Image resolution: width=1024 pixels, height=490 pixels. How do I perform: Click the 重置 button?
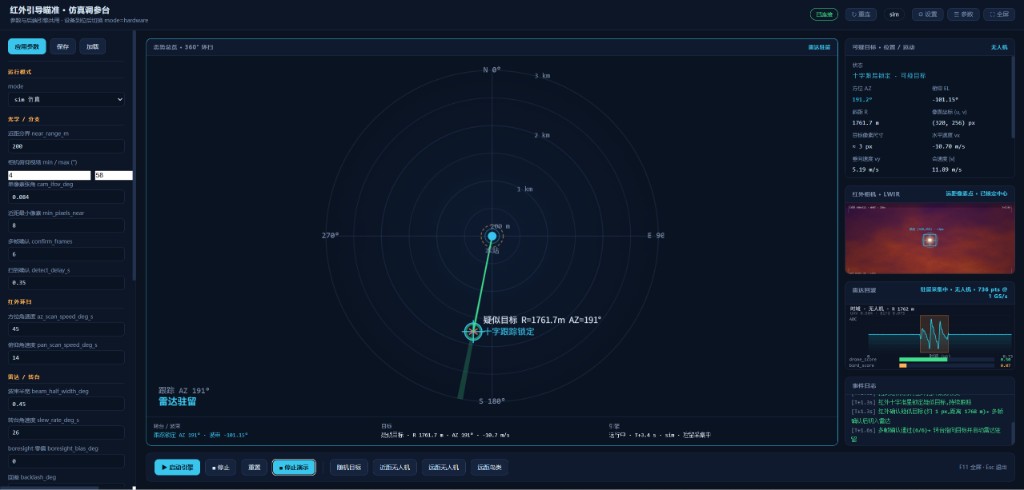click(255, 467)
